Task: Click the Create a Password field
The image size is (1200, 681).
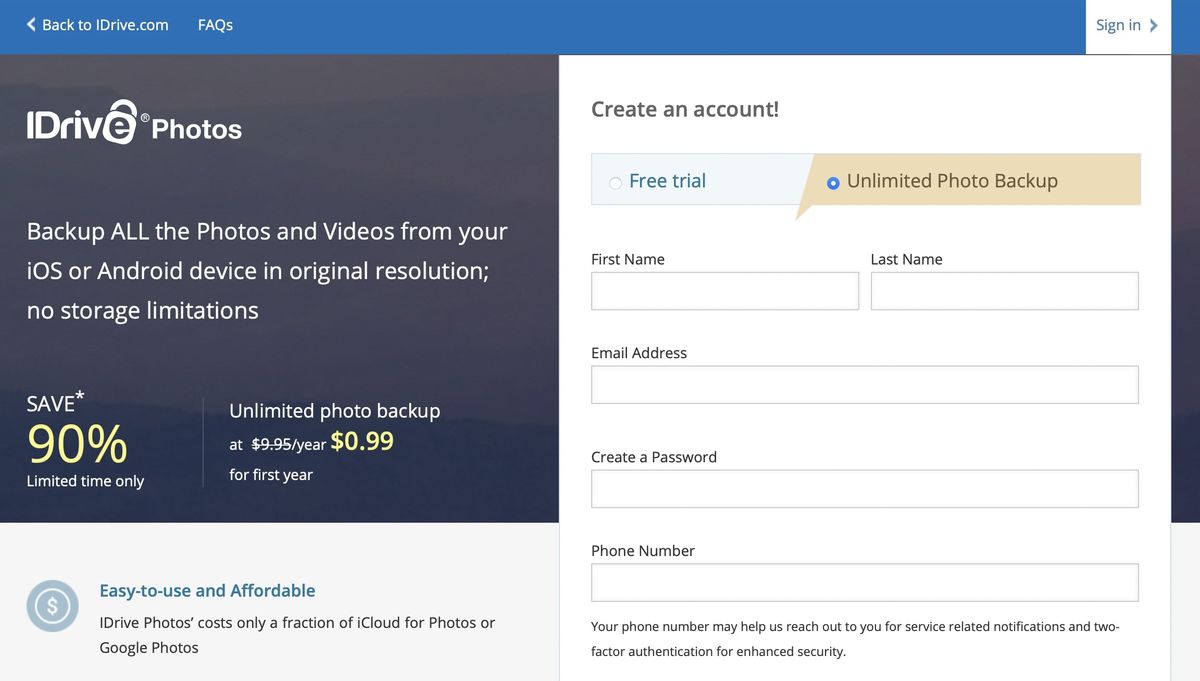Action: [864, 488]
